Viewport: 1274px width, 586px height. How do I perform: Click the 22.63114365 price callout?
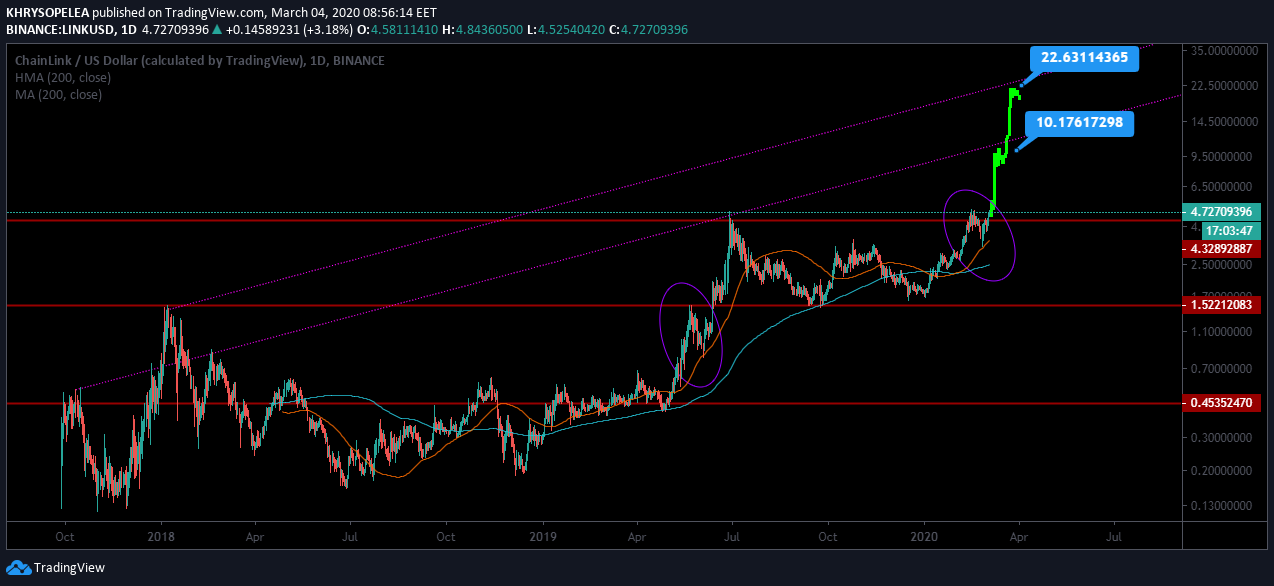coord(1084,58)
